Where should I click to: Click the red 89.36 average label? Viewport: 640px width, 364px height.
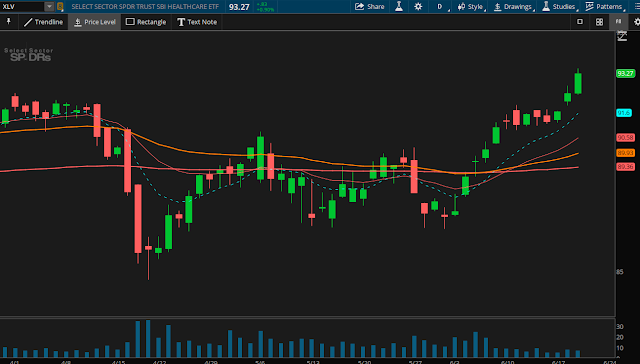625,166
